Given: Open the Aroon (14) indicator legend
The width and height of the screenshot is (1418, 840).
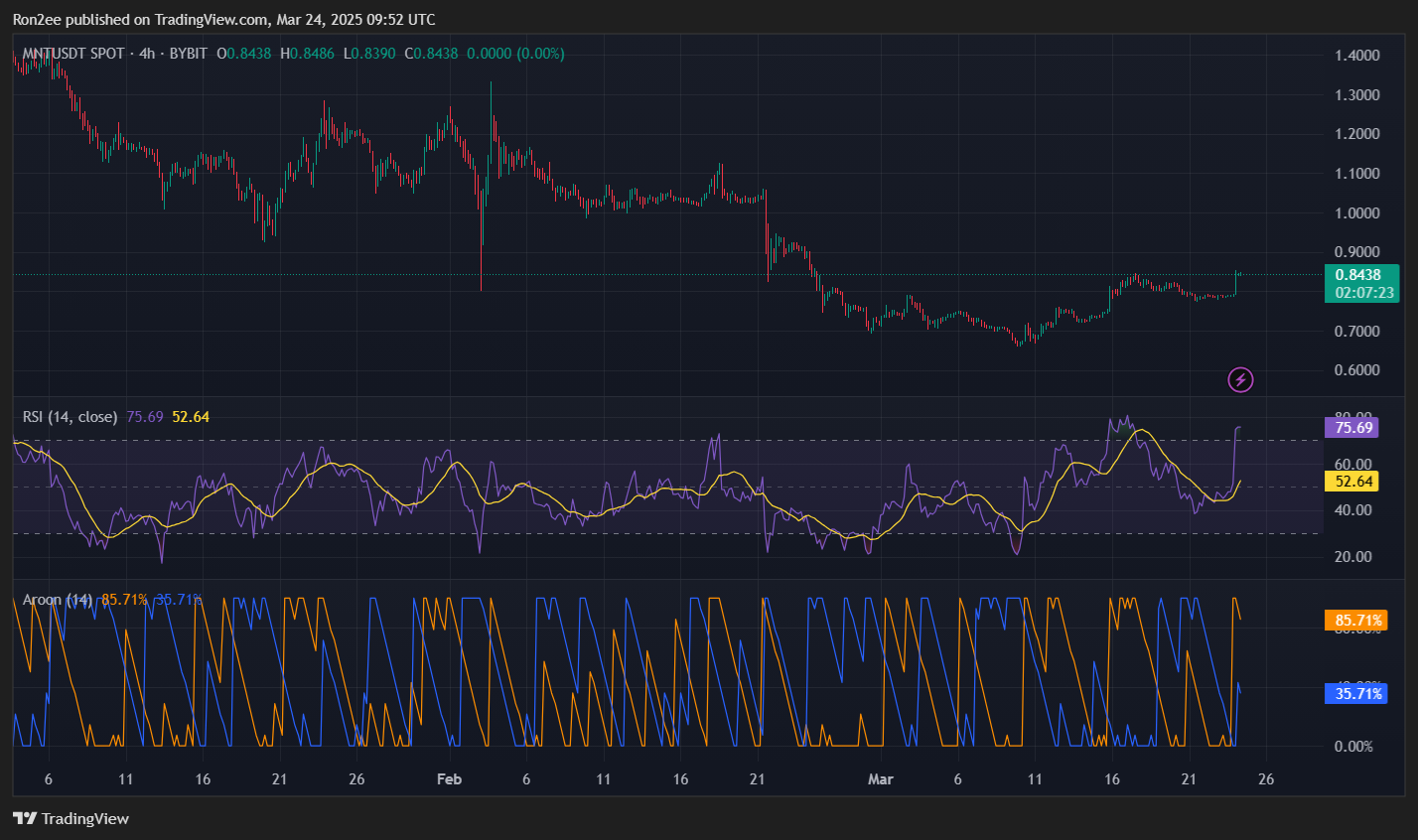Looking at the screenshot, I should point(58,600).
